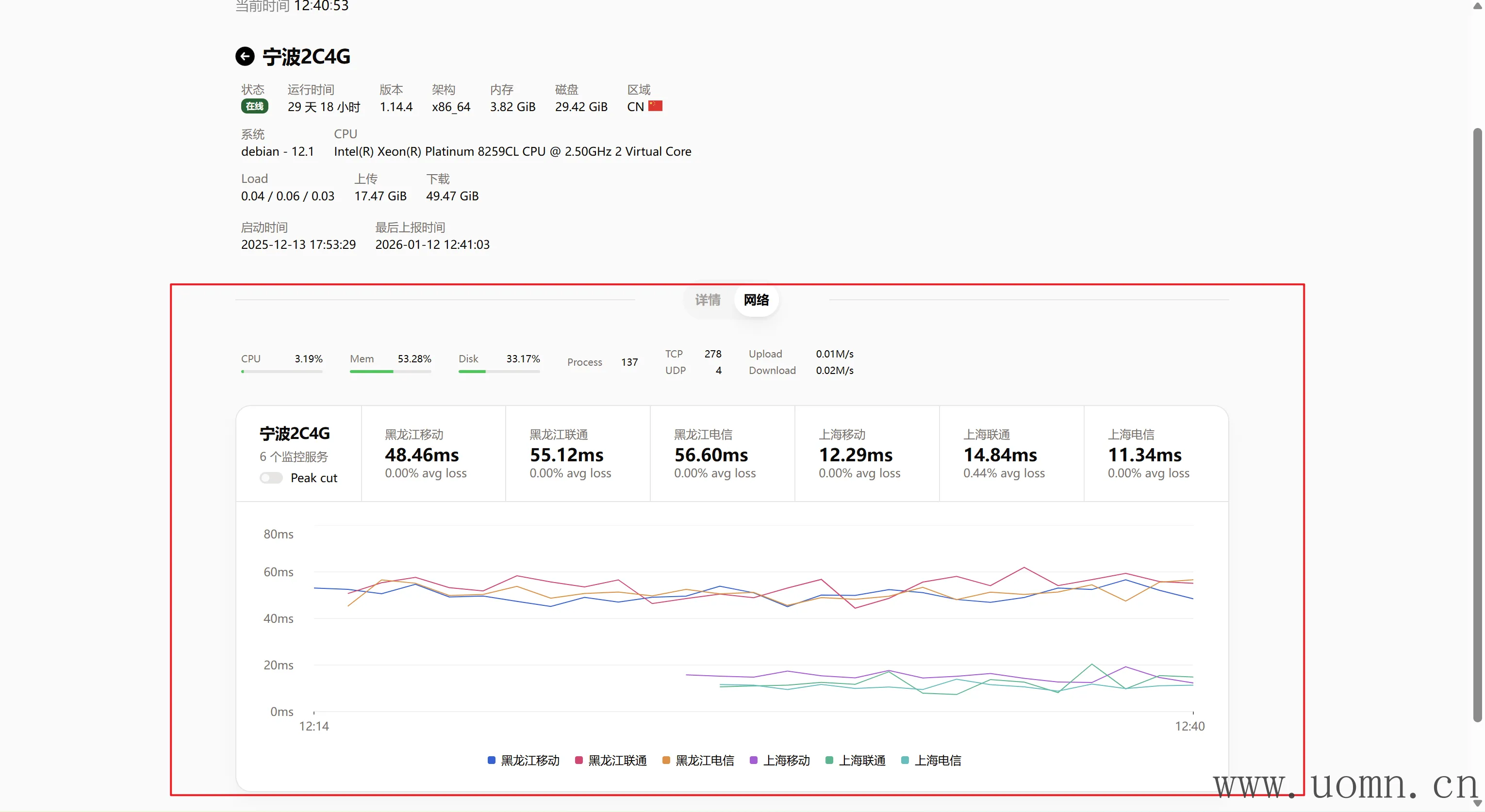Open the 黑龙江电信 56.60ms card
The width and height of the screenshot is (1485, 812).
tap(722, 454)
